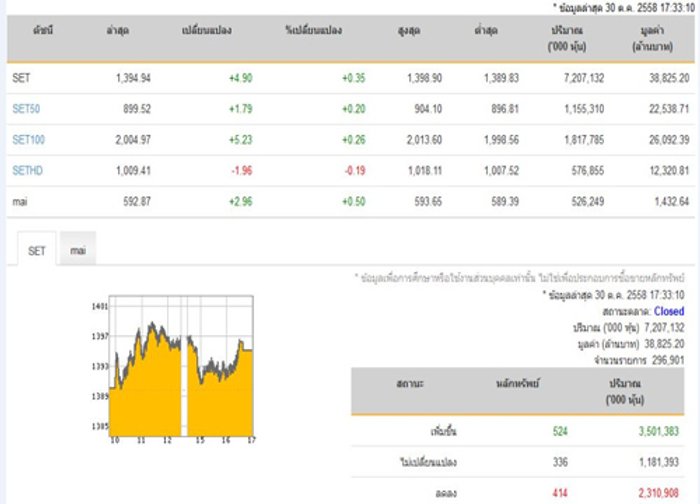The image size is (700, 504).
Task: Select mai change value +2.96
Action: [241, 201]
